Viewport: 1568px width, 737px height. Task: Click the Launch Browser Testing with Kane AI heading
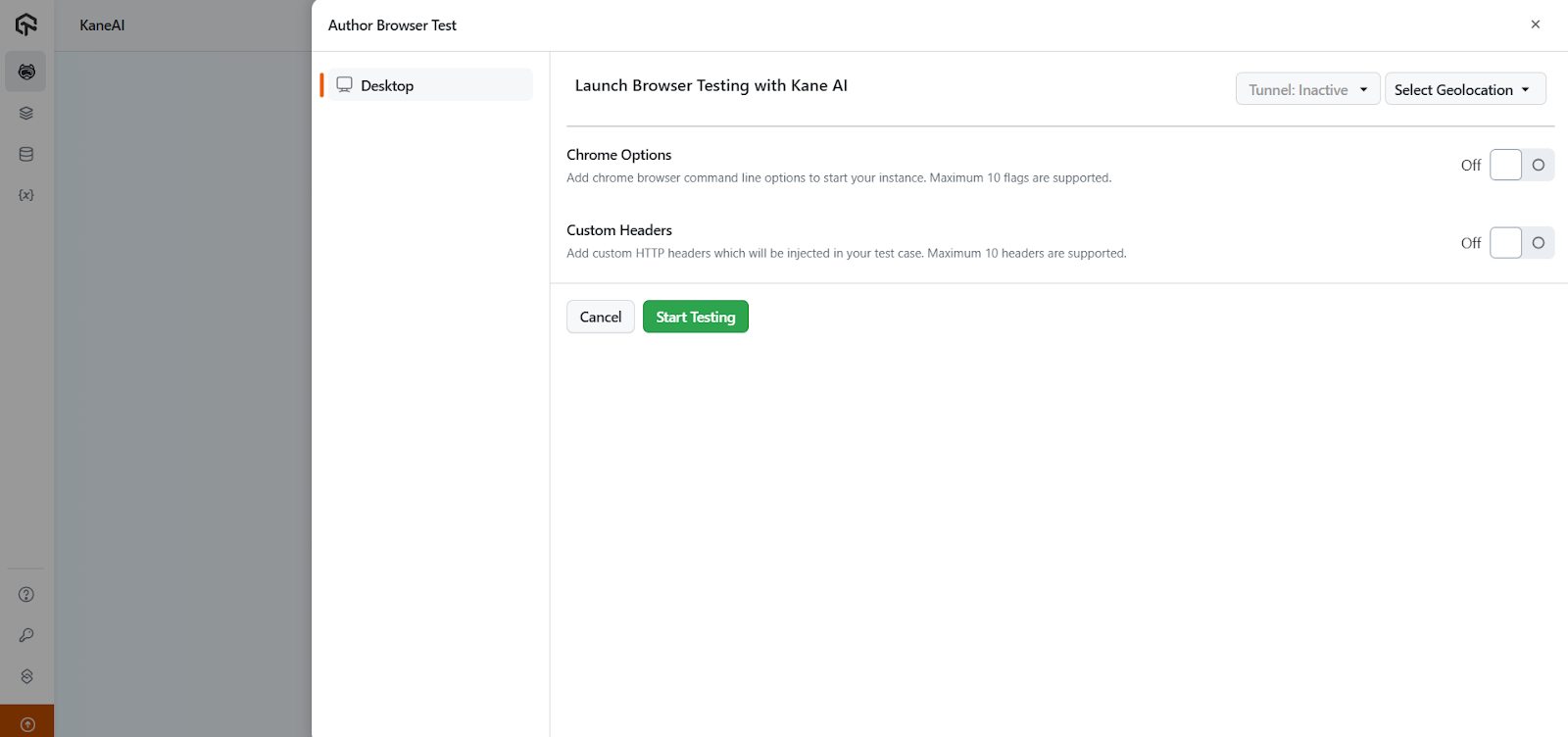(711, 85)
